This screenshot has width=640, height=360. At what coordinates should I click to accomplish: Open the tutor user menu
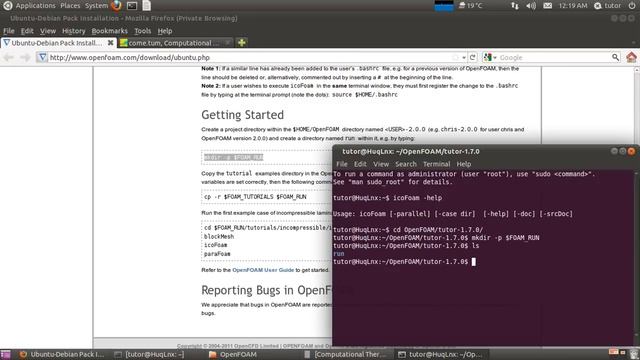pyautogui.click(x=607, y=6)
